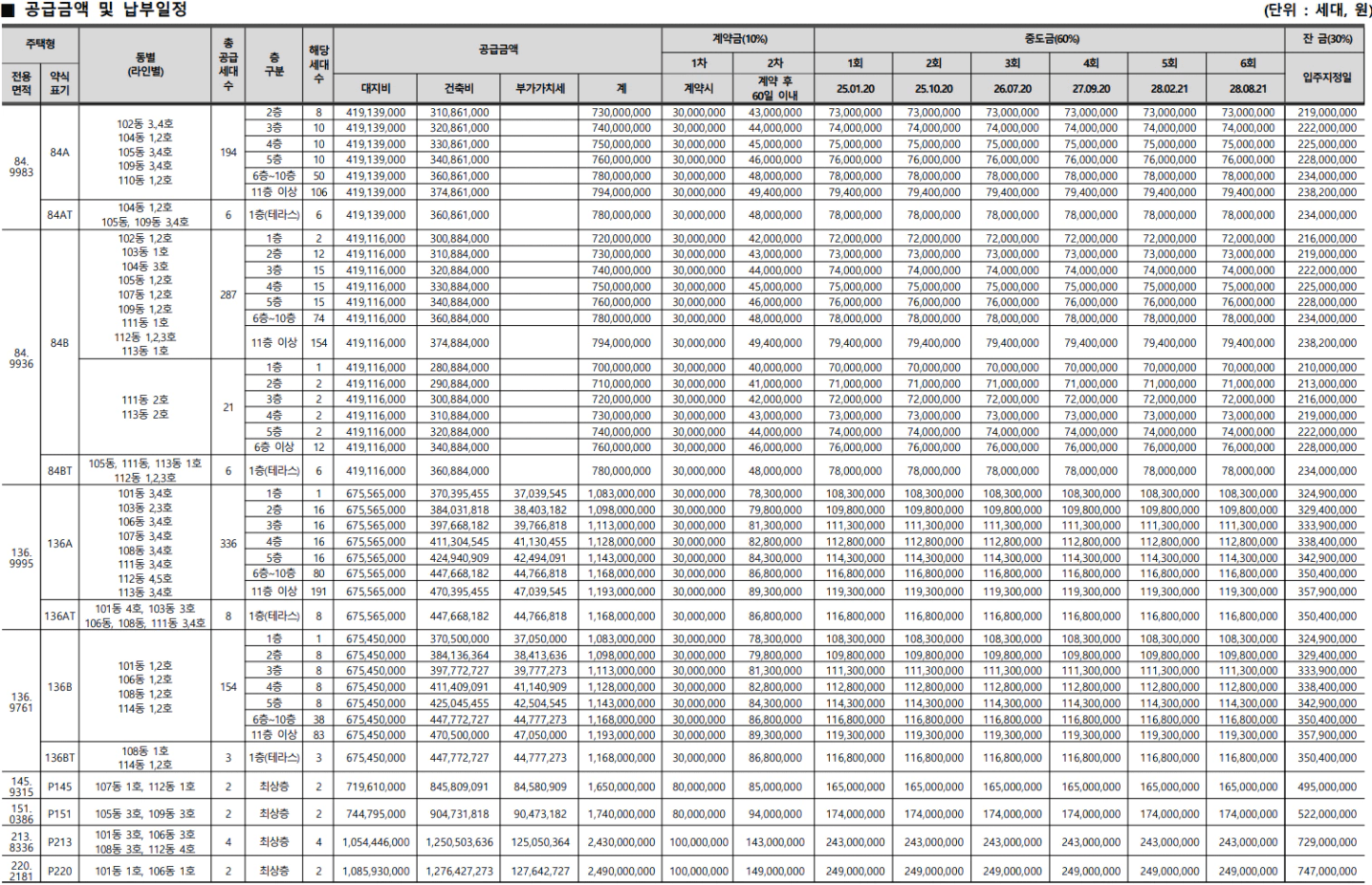Select the '건축비' column header
Viewport: 1372px width, 885px height.
(459, 88)
